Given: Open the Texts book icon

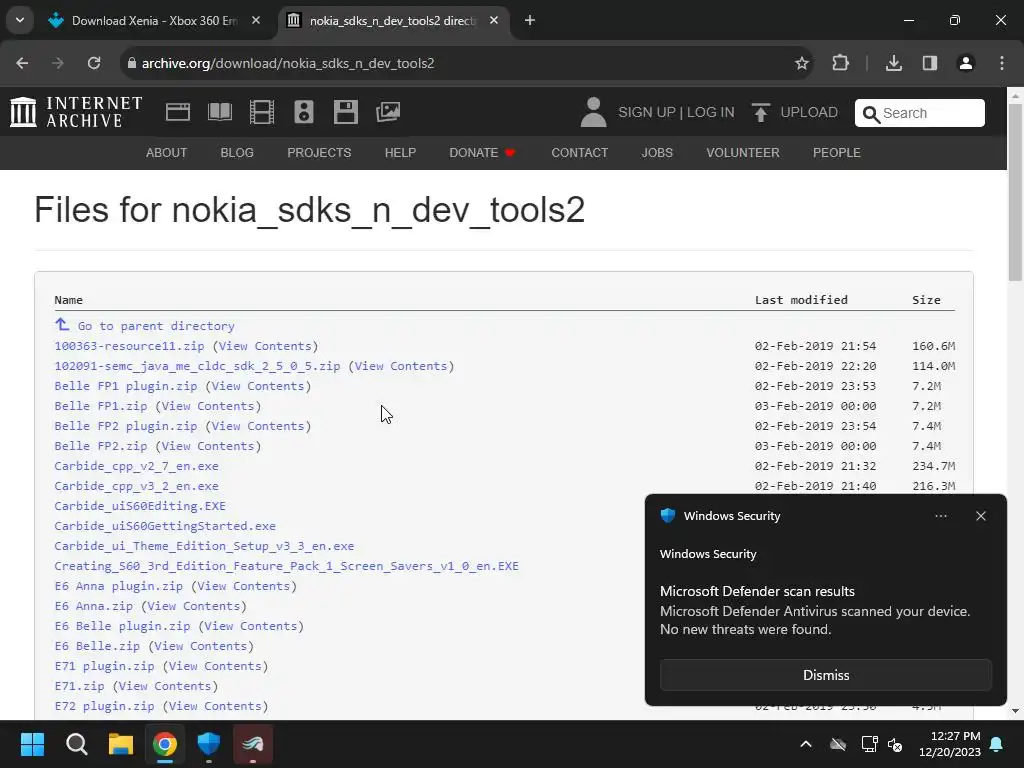Looking at the screenshot, I should pyautogui.click(x=219, y=112).
